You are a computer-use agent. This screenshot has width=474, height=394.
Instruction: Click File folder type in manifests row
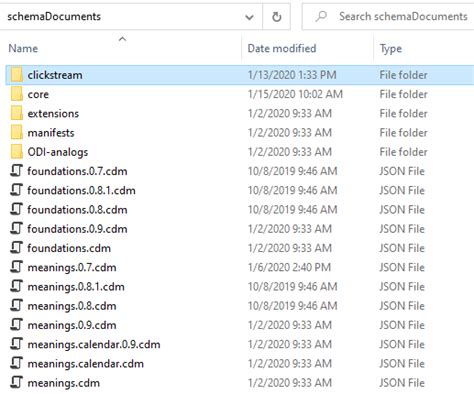click(x=403, y=133)
